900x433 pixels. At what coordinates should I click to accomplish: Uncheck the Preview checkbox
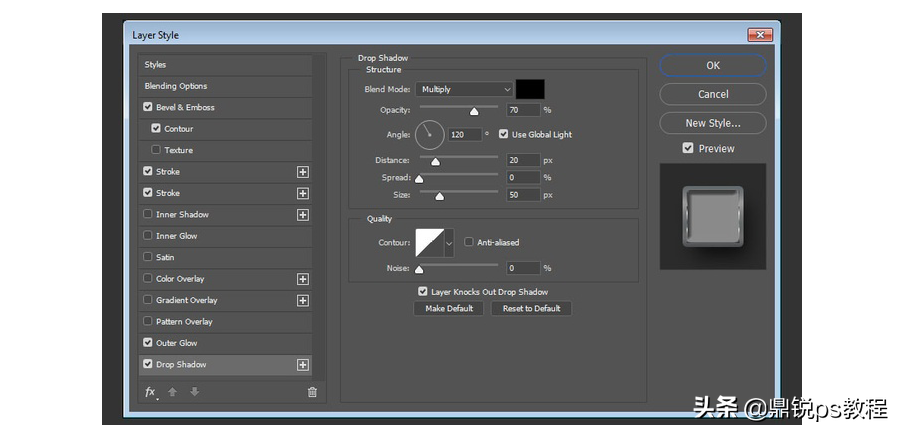[688, 148]
